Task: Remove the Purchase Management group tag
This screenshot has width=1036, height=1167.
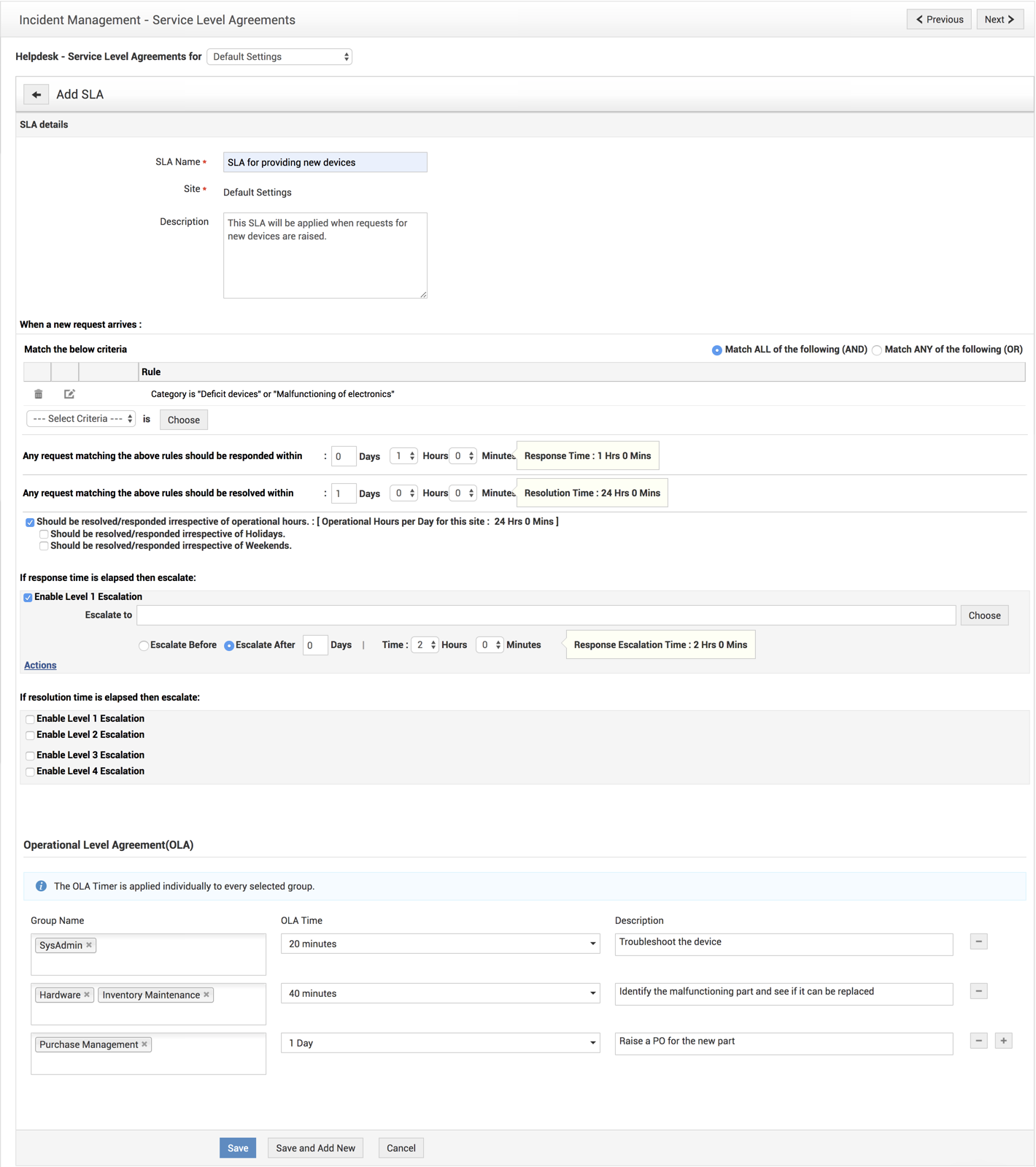Action: coord(144,1044)
